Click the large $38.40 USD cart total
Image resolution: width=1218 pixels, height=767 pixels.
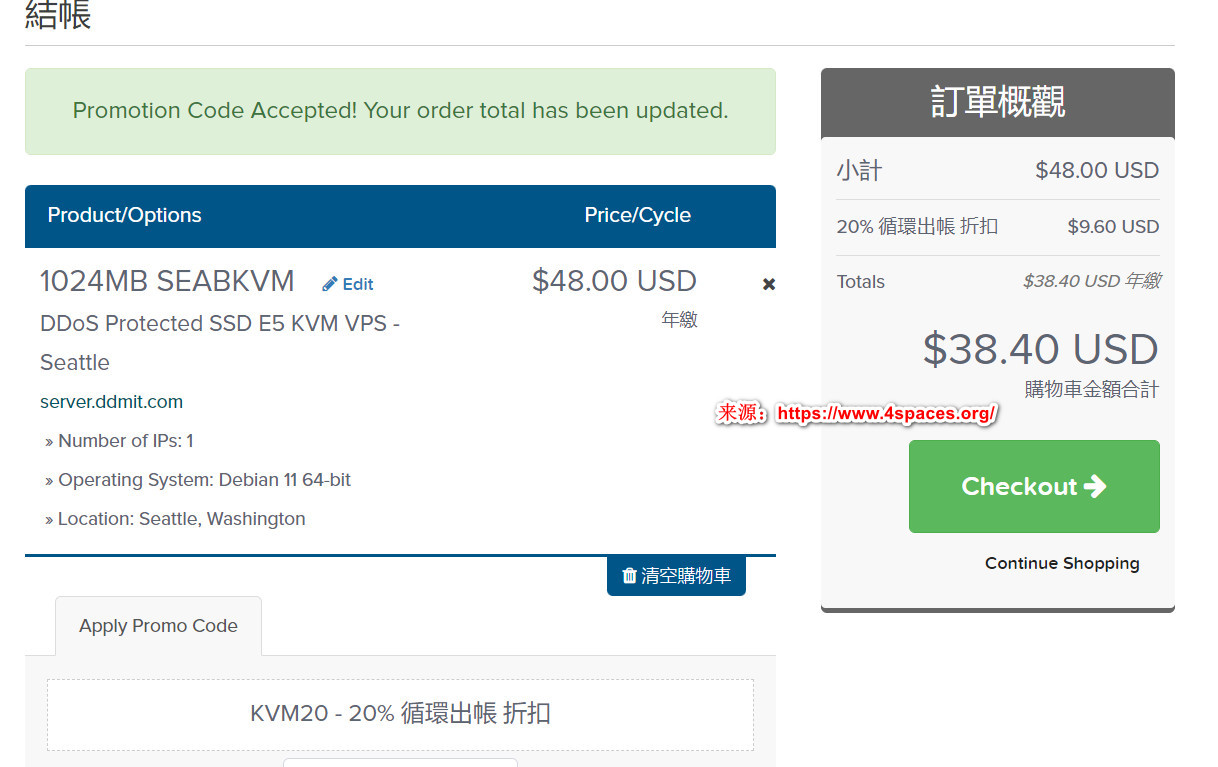pos(1040,349)
